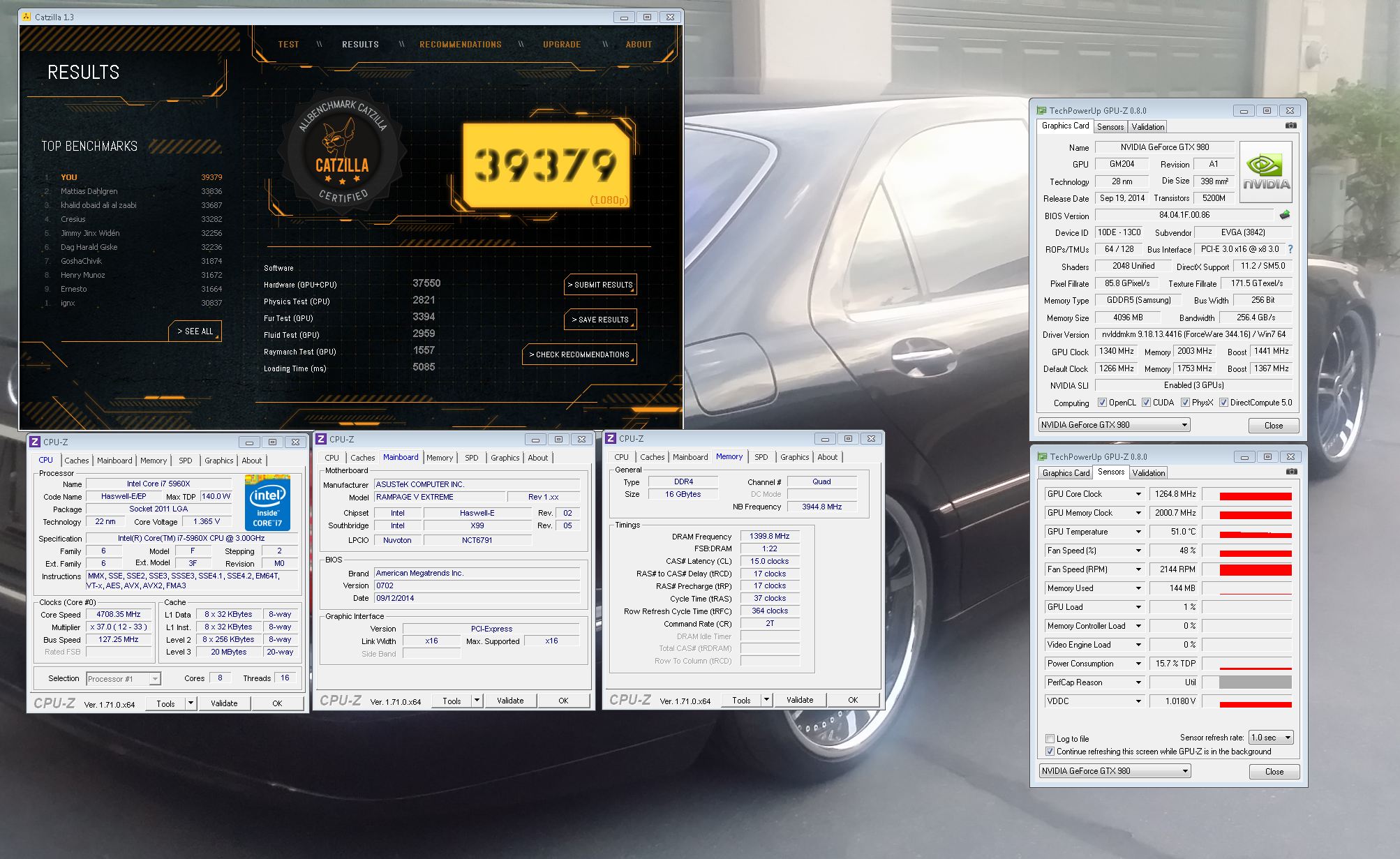
Task: Toggle the CUDA checkbox
Action: (1146, 403)
